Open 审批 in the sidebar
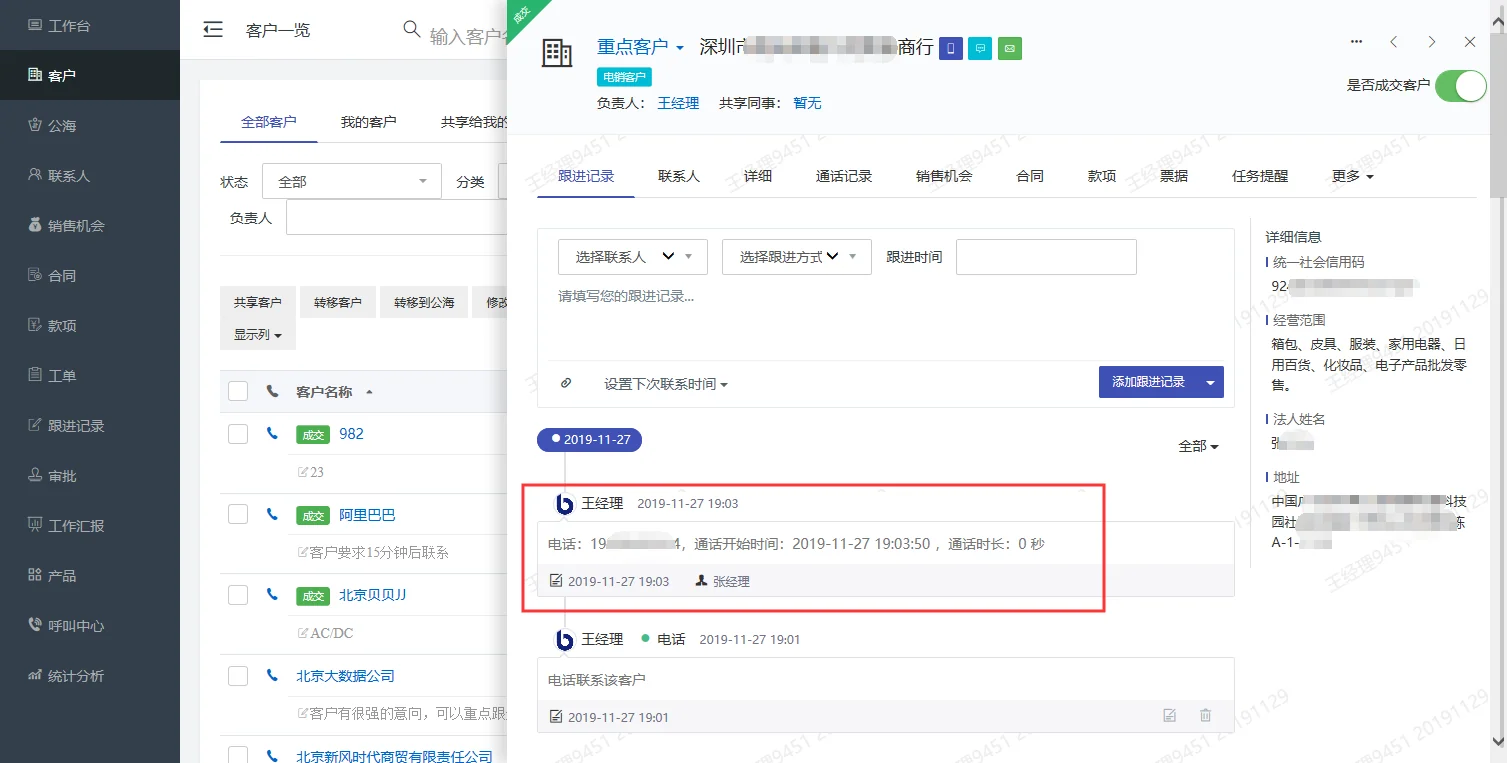Screen dimensions: 1507x763 pos(90,475)
